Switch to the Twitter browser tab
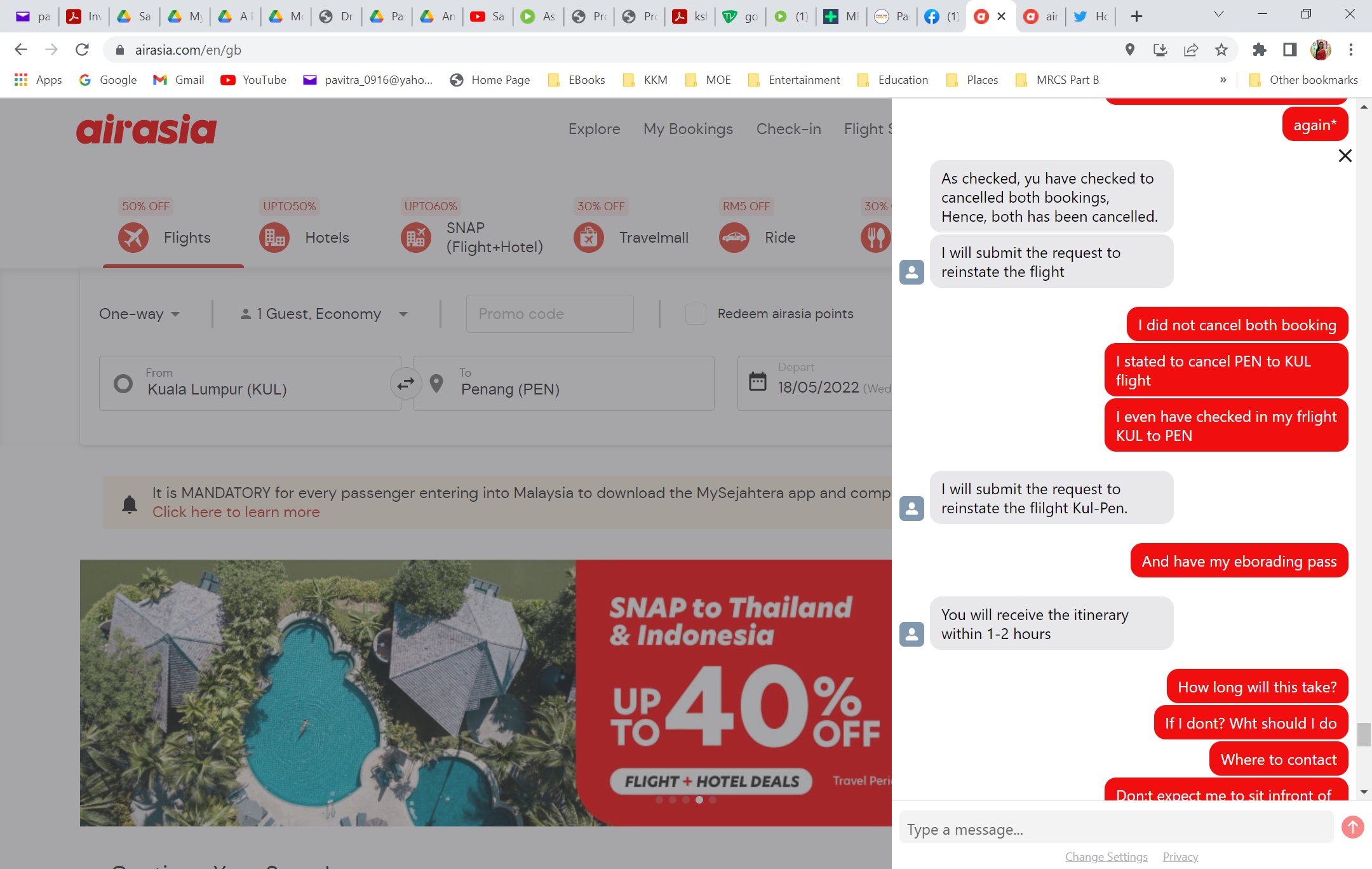This screenshot has width=1372, height=869. tap(1090, 17)
